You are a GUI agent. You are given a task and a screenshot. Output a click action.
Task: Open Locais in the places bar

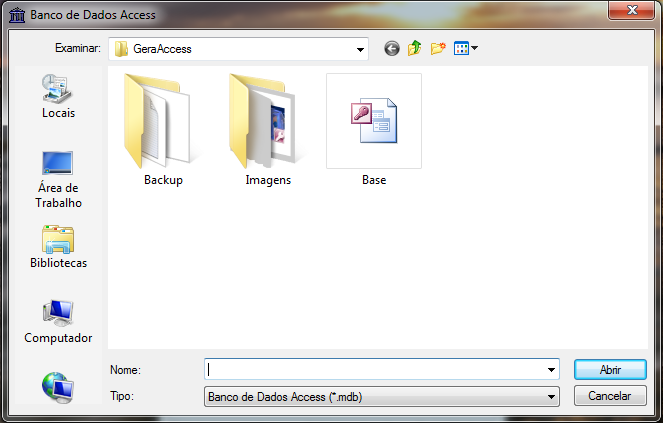coord(58,96)
